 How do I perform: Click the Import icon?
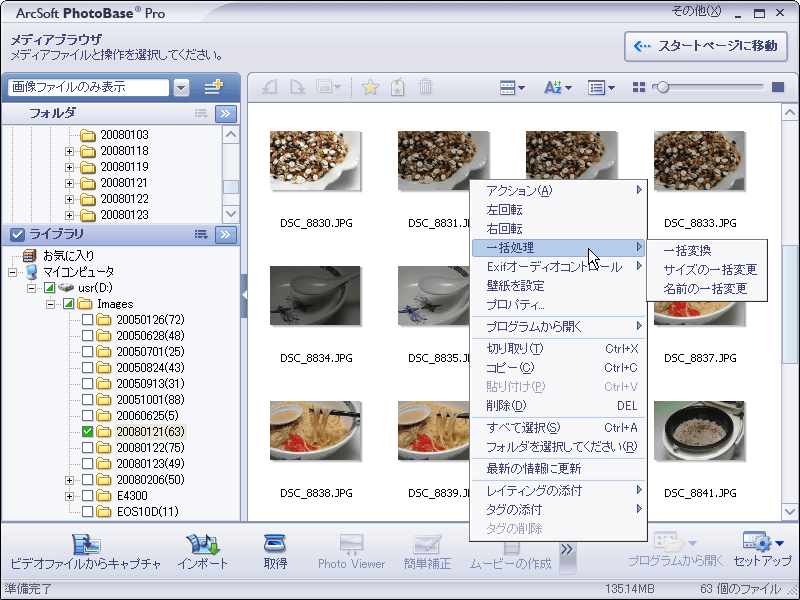pyautogui.click(x=203, y=544)
